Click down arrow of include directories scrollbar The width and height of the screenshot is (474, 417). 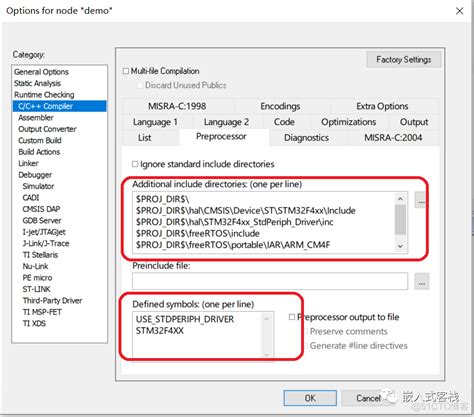click(x=400, y=246)
